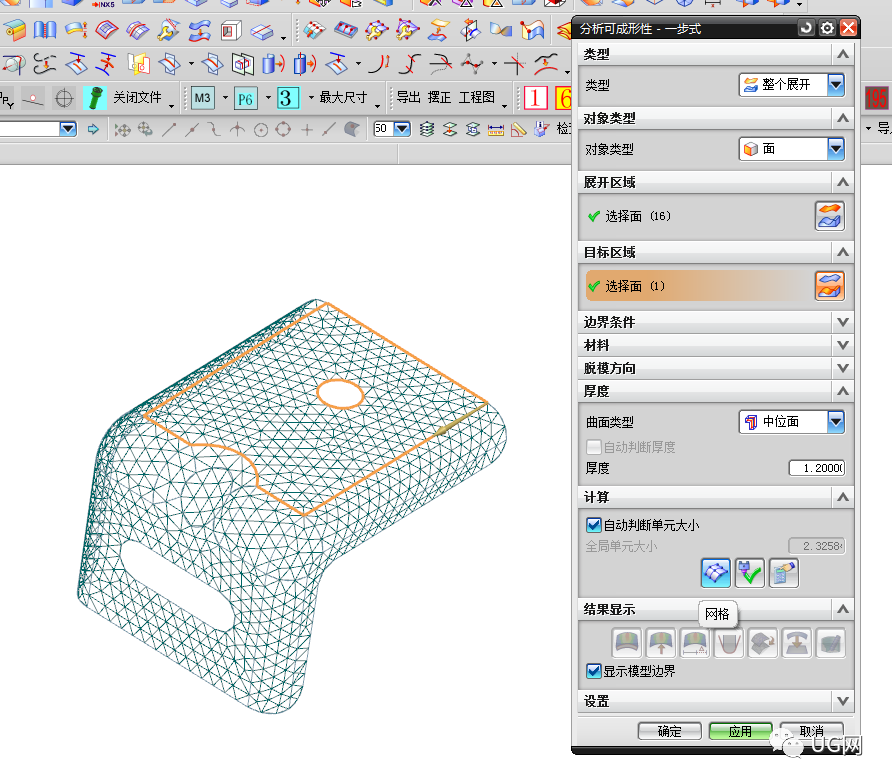Click the 厚度 value input field
The width and height of the screenshot is (892, 784).
point(817,468)
